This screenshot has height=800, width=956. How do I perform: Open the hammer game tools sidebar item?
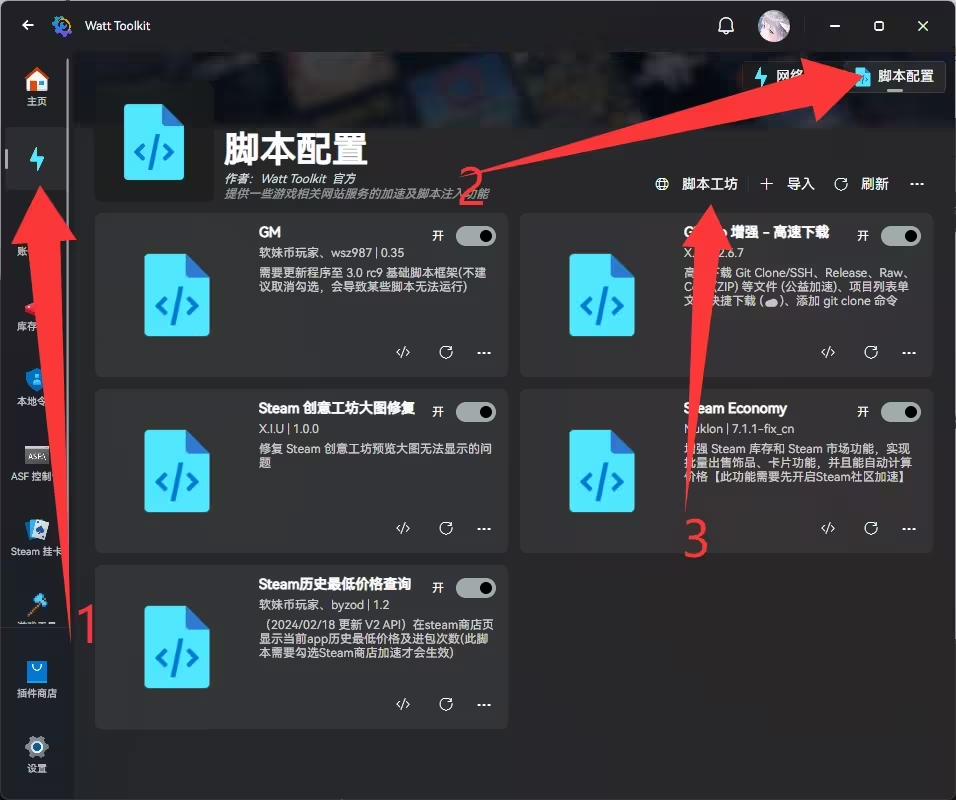(37, 607)
